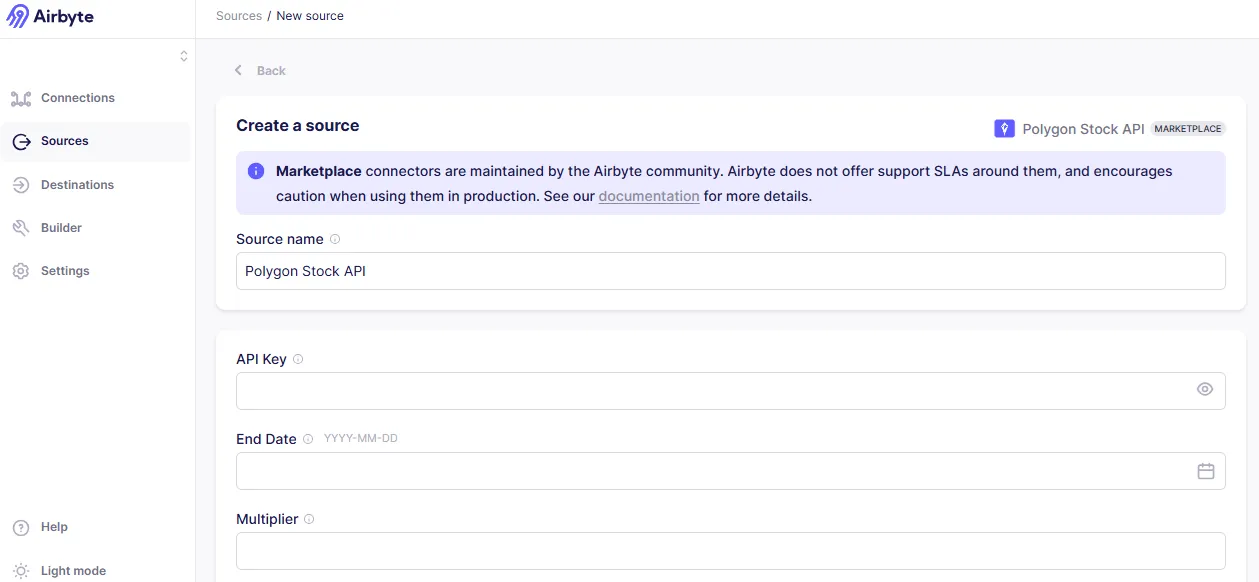Click the YYYY-MM-DD format hint
1259x582 pixels.
[x=361, y=439]
